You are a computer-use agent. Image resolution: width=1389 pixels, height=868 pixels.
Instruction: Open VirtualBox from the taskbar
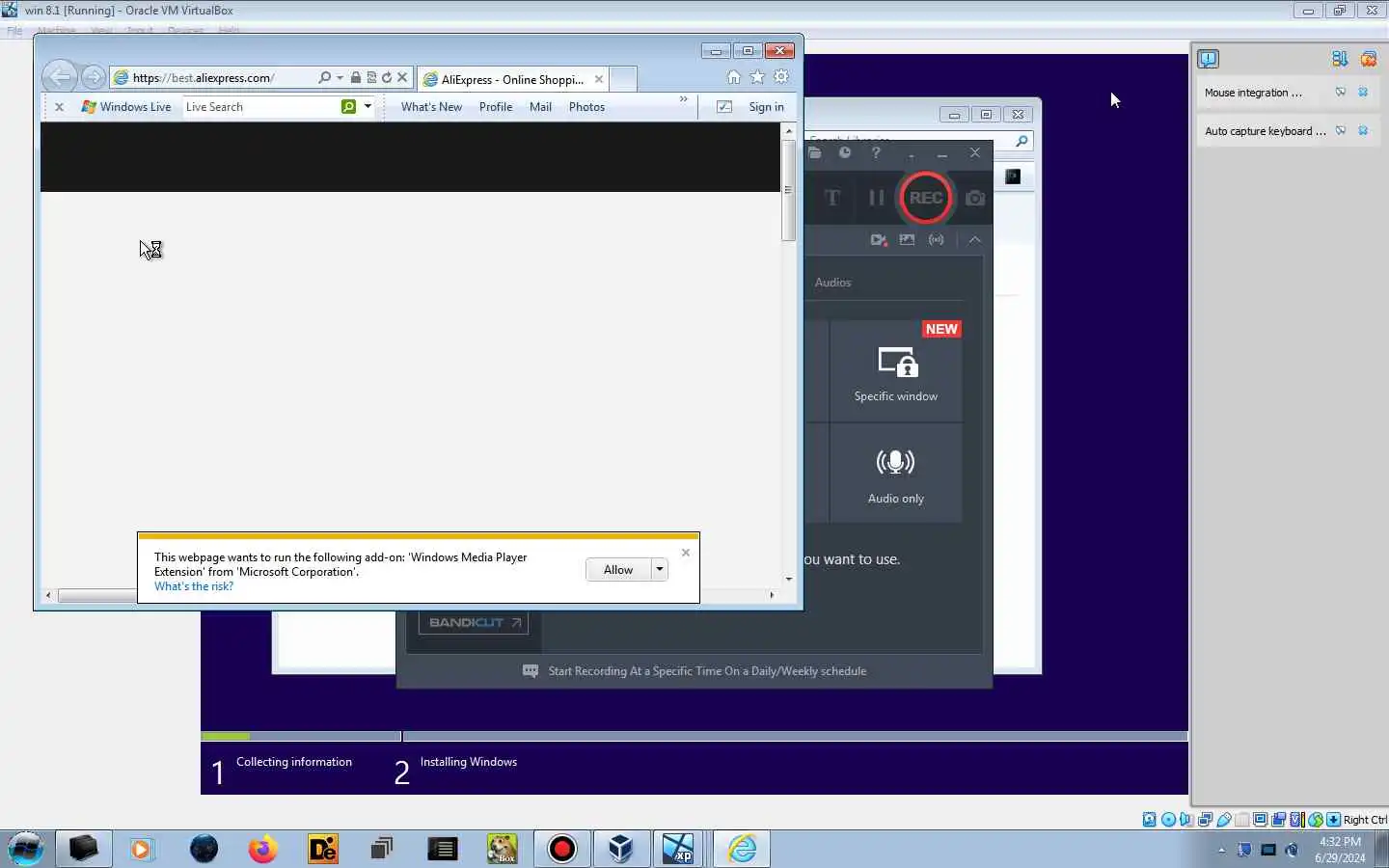620,849
